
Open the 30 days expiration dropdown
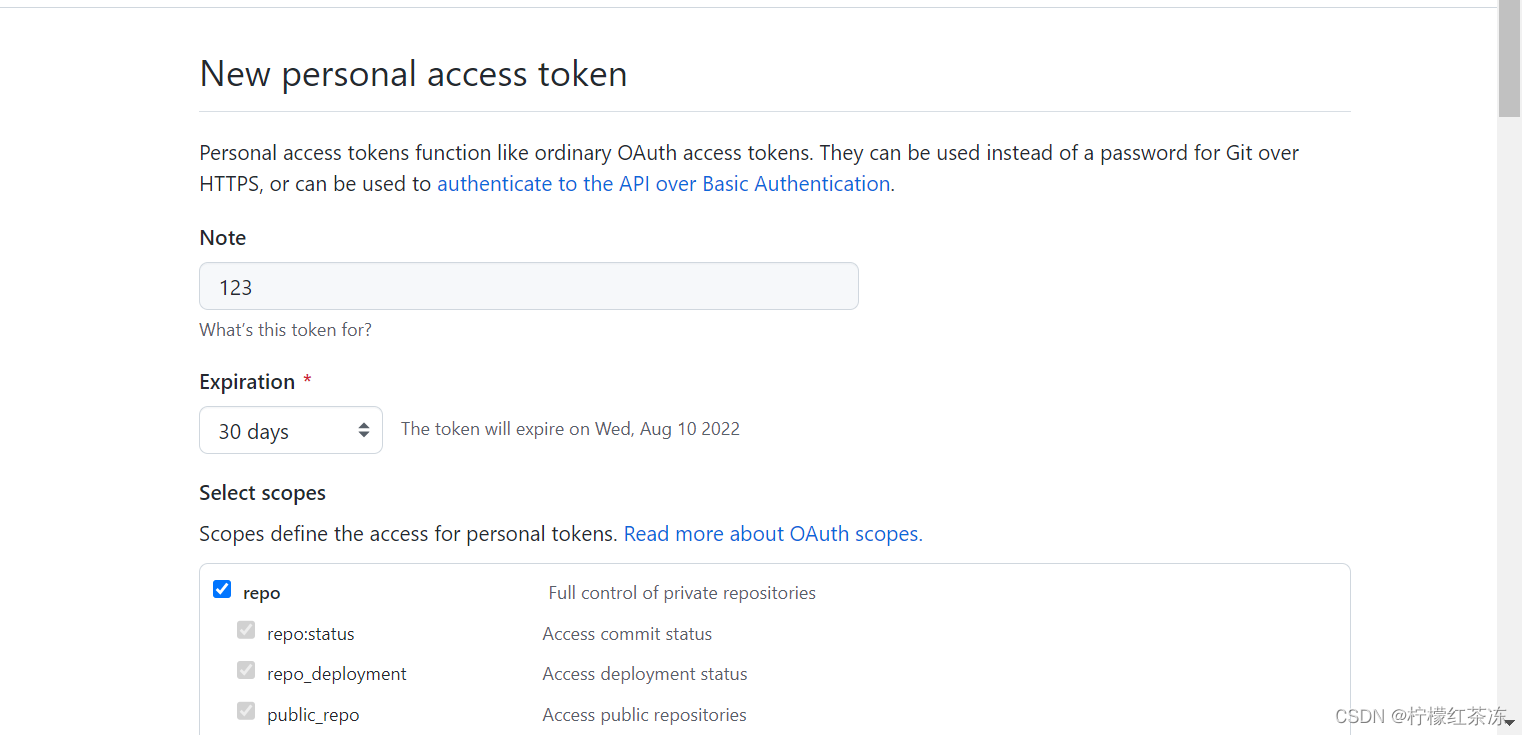[x=291, y=430]
